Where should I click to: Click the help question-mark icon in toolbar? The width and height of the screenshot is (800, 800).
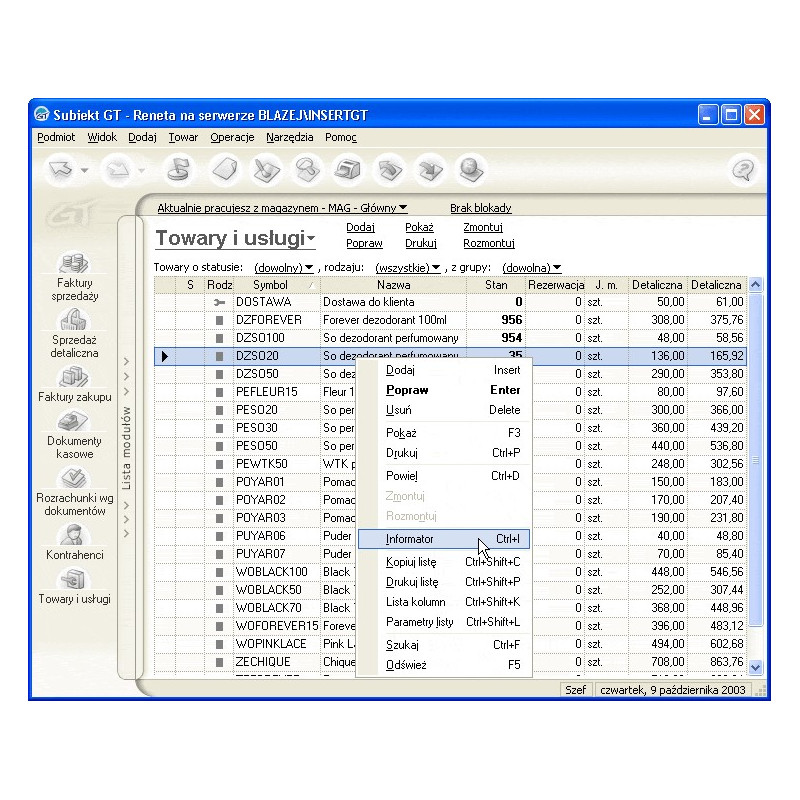tap(742, 171)
